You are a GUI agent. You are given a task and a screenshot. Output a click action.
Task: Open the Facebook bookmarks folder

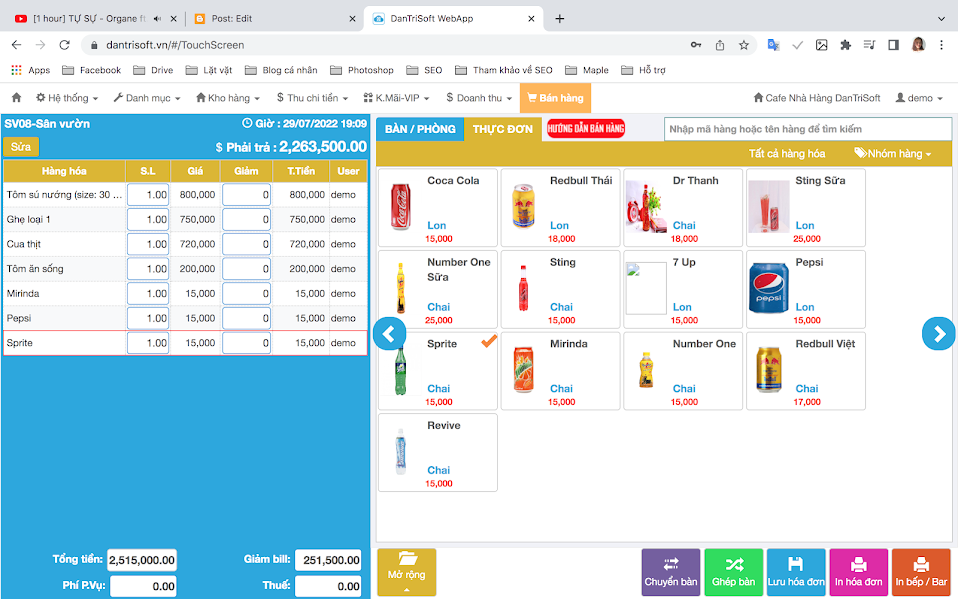click(x=92, y=70)
